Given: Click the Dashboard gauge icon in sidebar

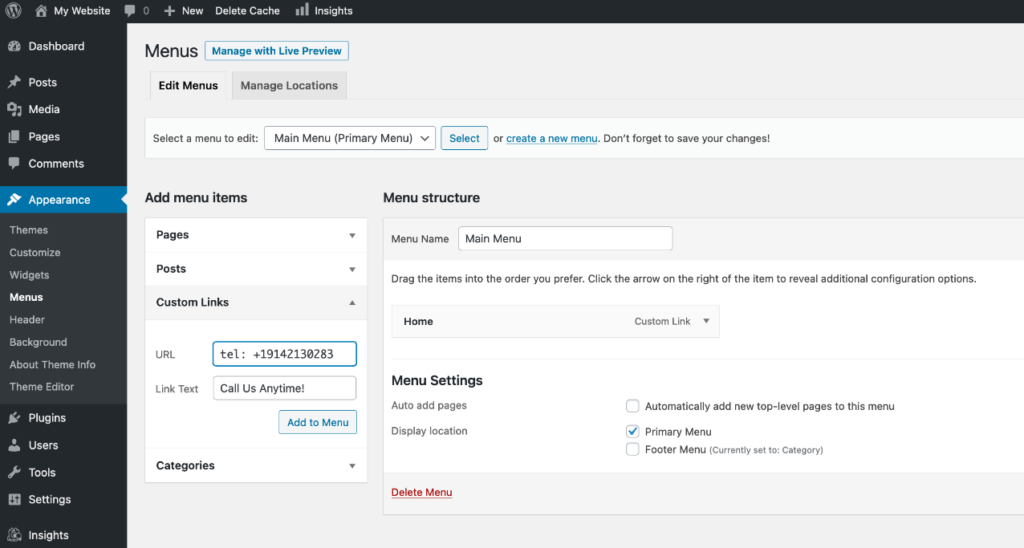Looking at the screenshot, I should click(14, 46).
